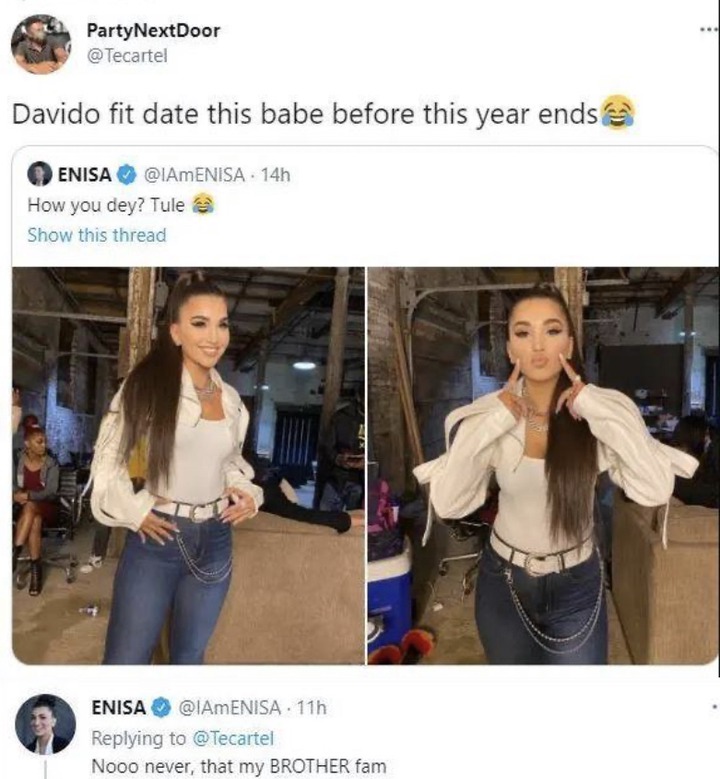Click the verified badge in ENISA's reply

click(161, 707)
